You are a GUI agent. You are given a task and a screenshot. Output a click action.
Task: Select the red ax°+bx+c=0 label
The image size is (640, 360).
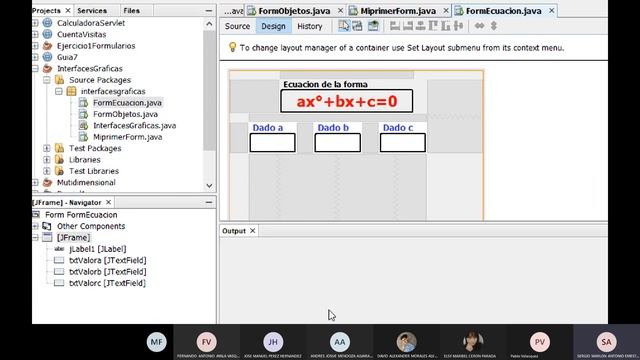click(347, 101)
